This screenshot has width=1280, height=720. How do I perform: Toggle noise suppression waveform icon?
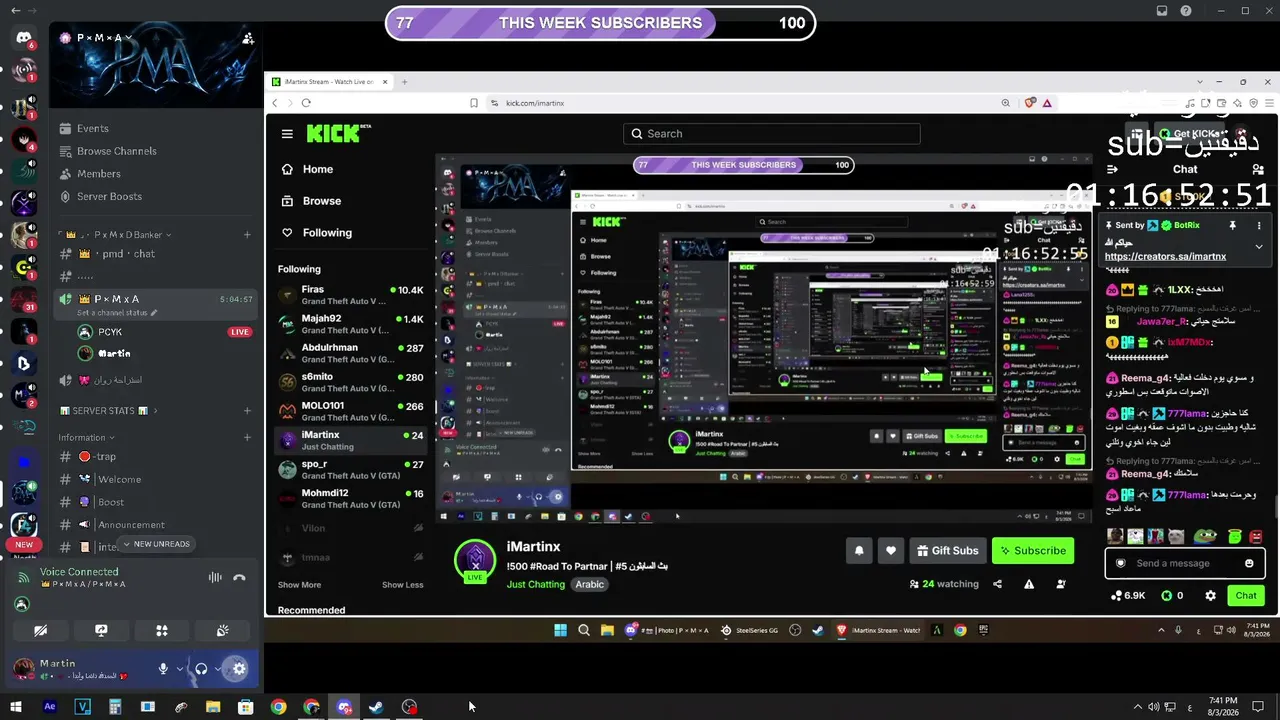tap(215, 577)
